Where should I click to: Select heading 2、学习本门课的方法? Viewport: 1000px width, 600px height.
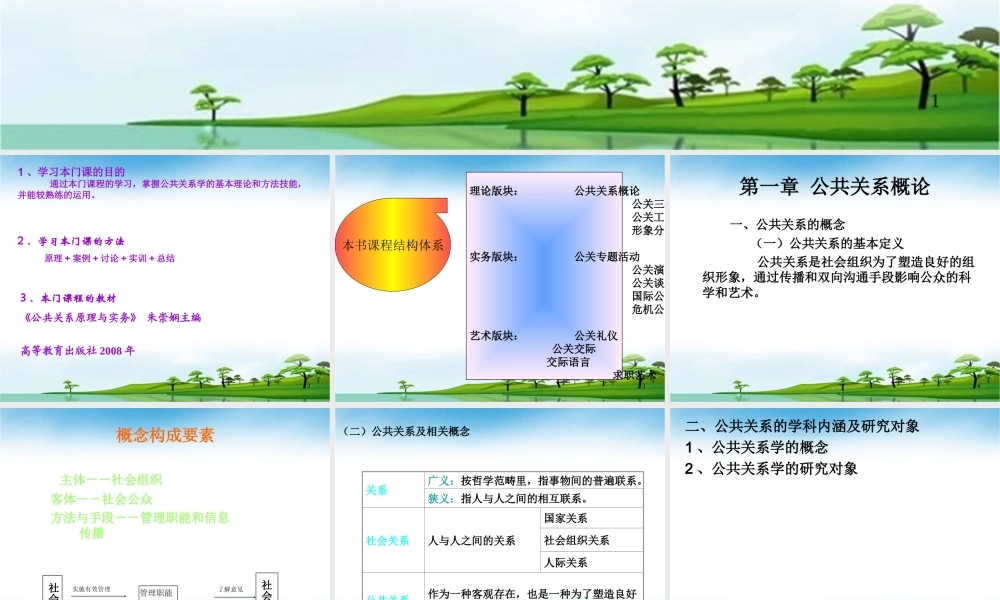click(71, 241)
